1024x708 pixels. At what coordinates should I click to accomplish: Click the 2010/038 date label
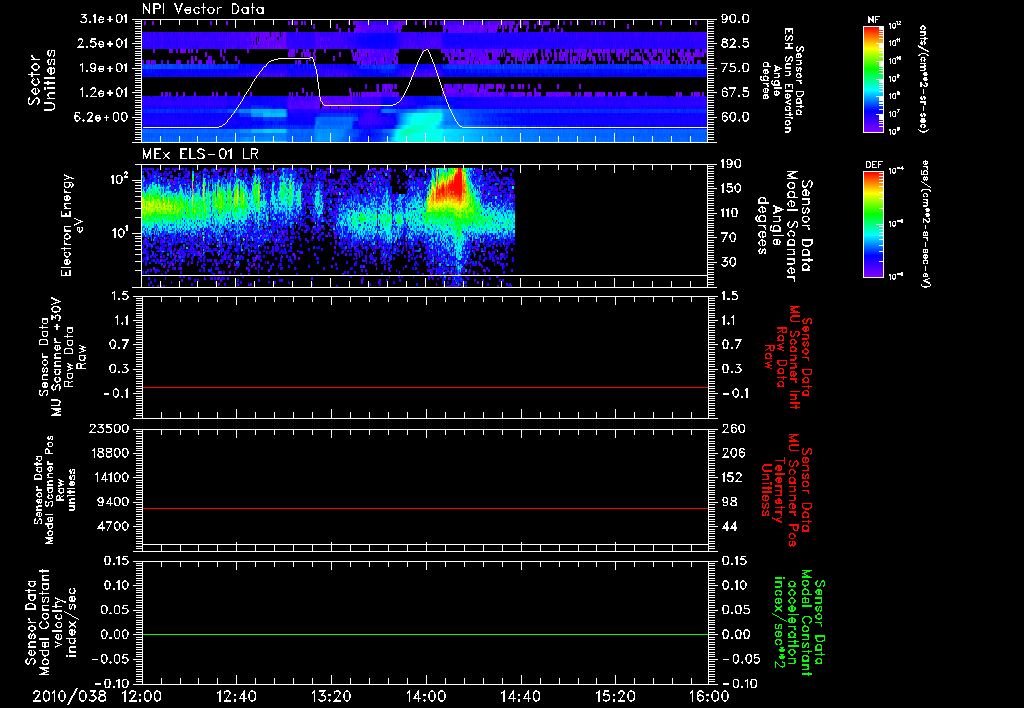(x=69, y=696)
